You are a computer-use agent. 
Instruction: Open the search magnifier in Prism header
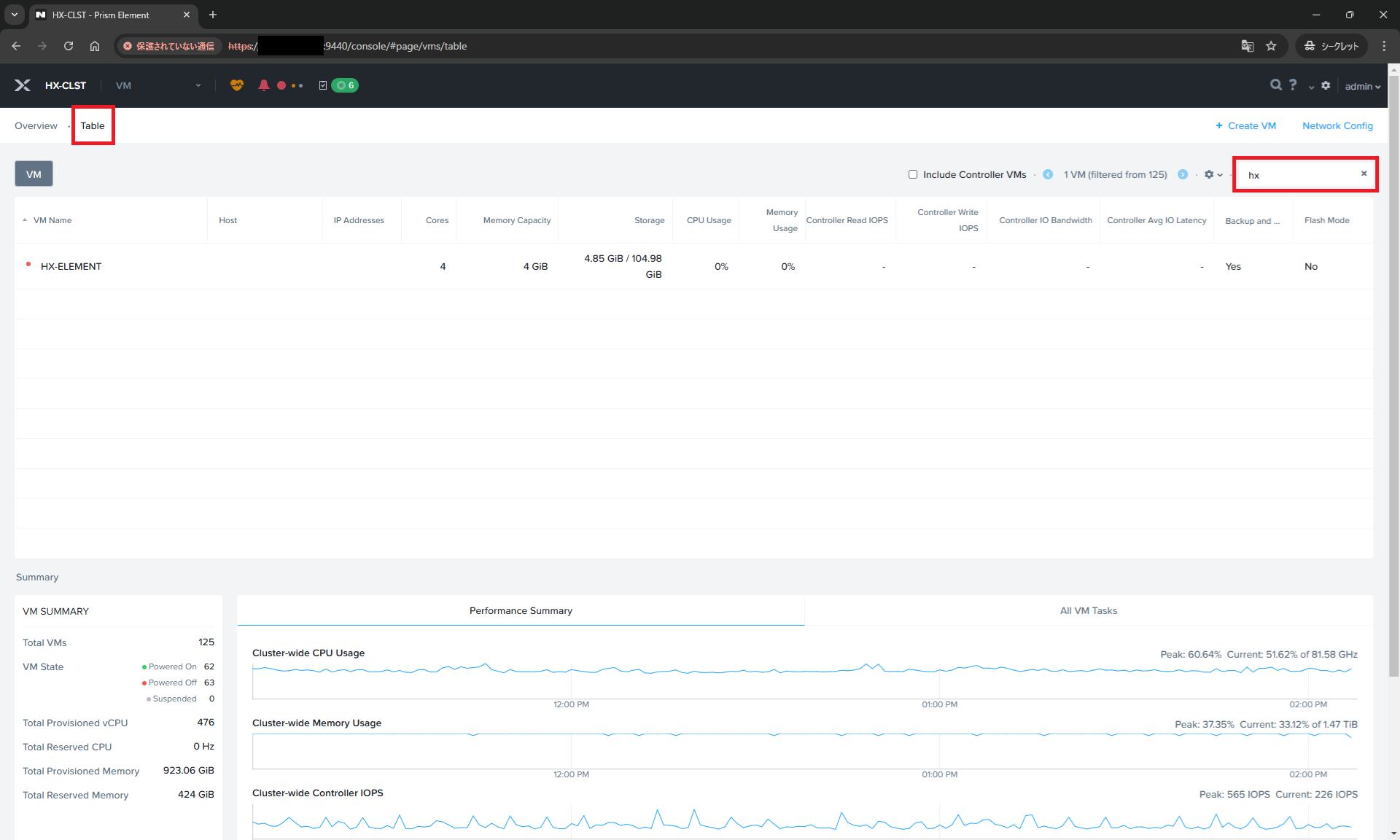1275,85
